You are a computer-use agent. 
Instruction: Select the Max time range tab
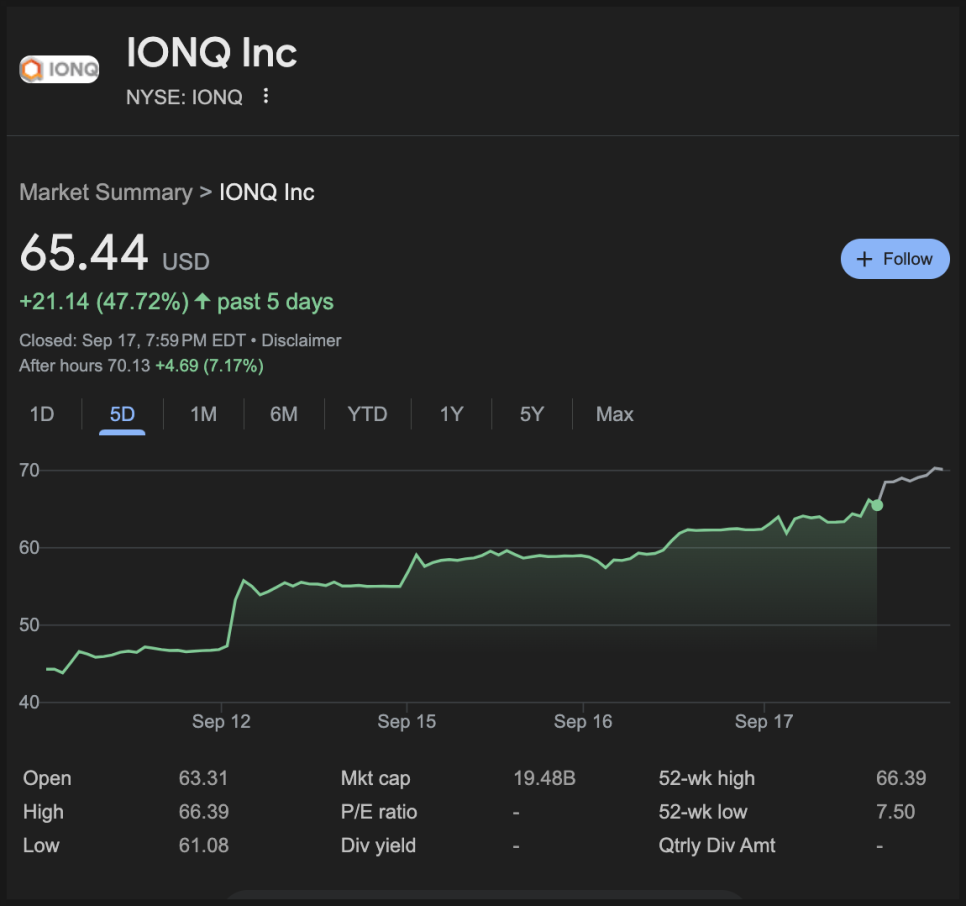[x=614, y=414]
